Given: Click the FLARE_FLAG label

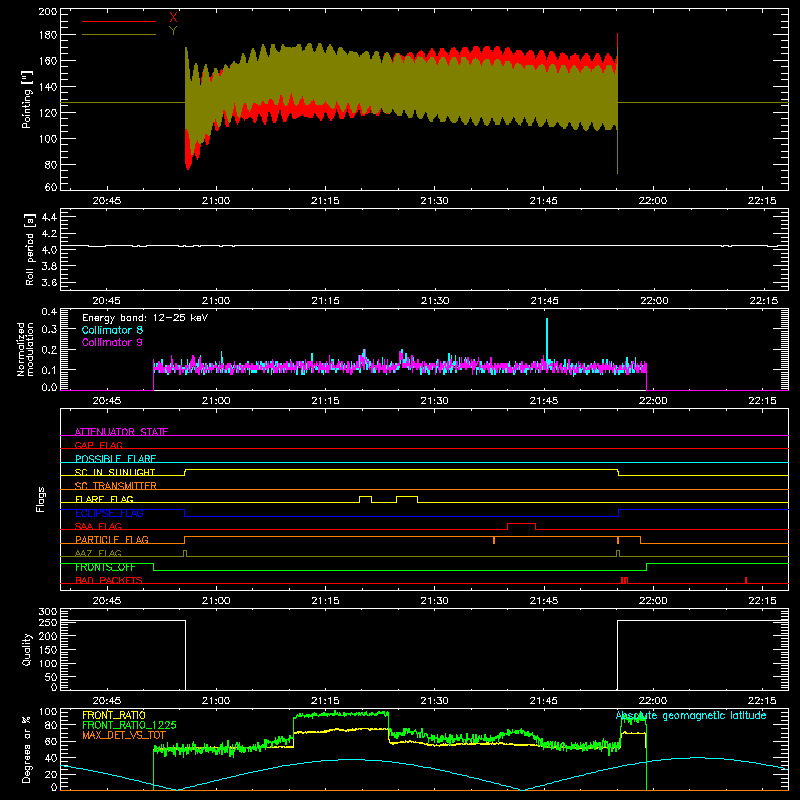Looking at the screenshot, I should [104, 499].
